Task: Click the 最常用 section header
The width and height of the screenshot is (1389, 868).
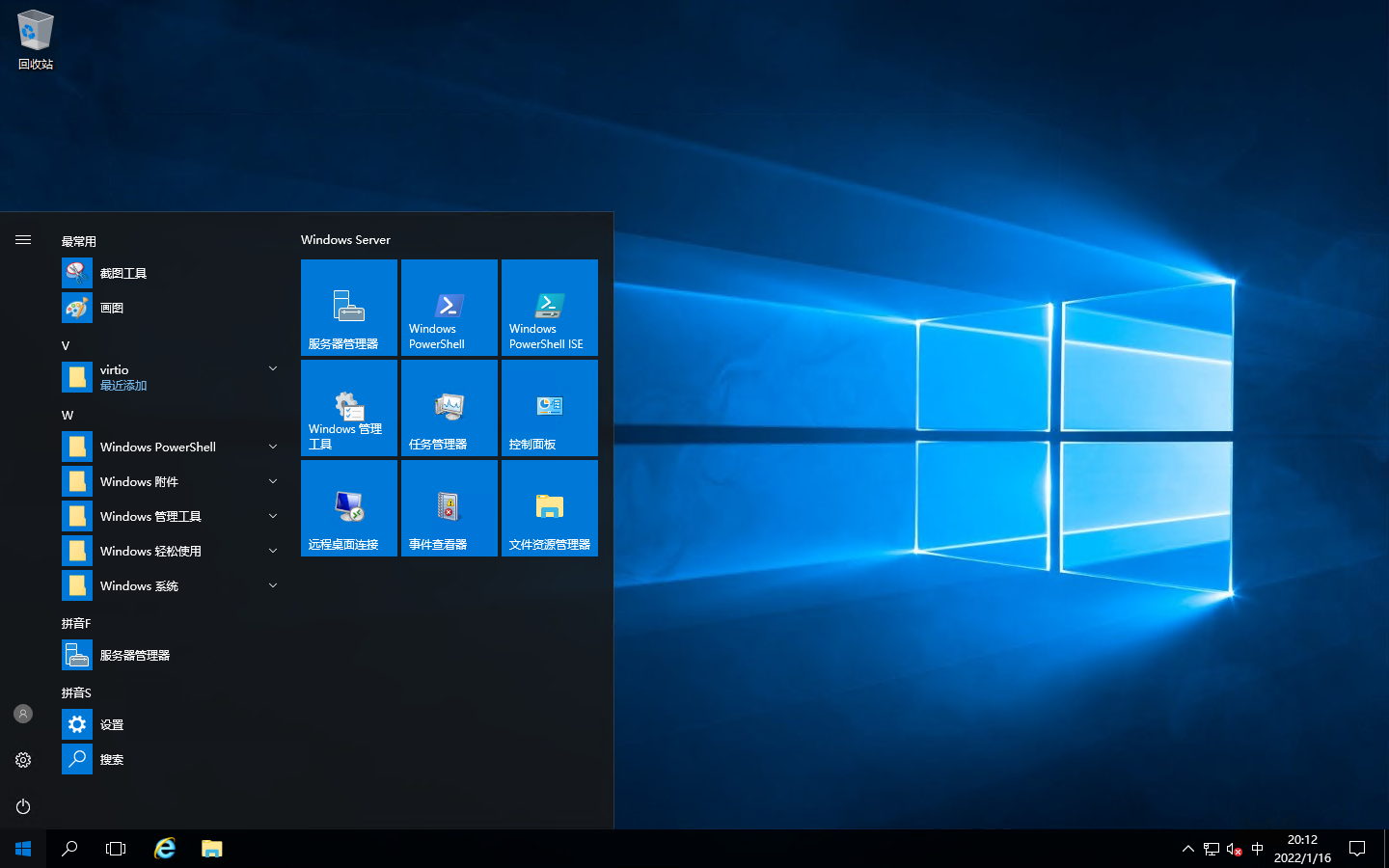Action: click(79, 241)
